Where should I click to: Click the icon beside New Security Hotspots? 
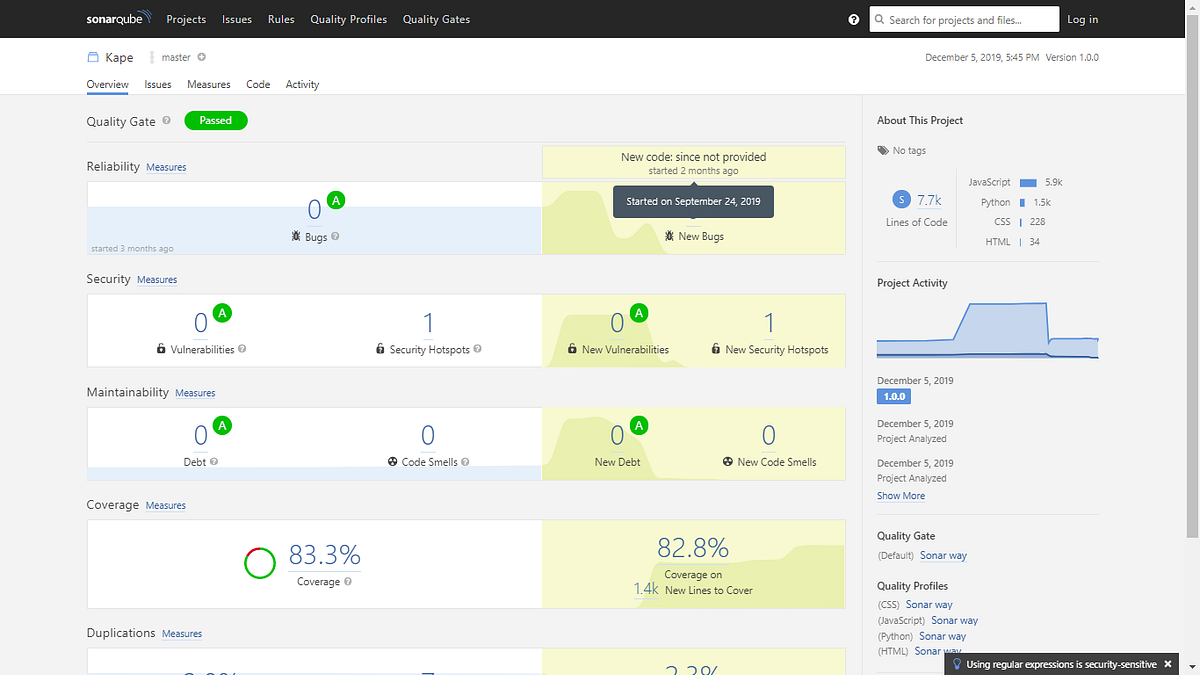point(716,350)
